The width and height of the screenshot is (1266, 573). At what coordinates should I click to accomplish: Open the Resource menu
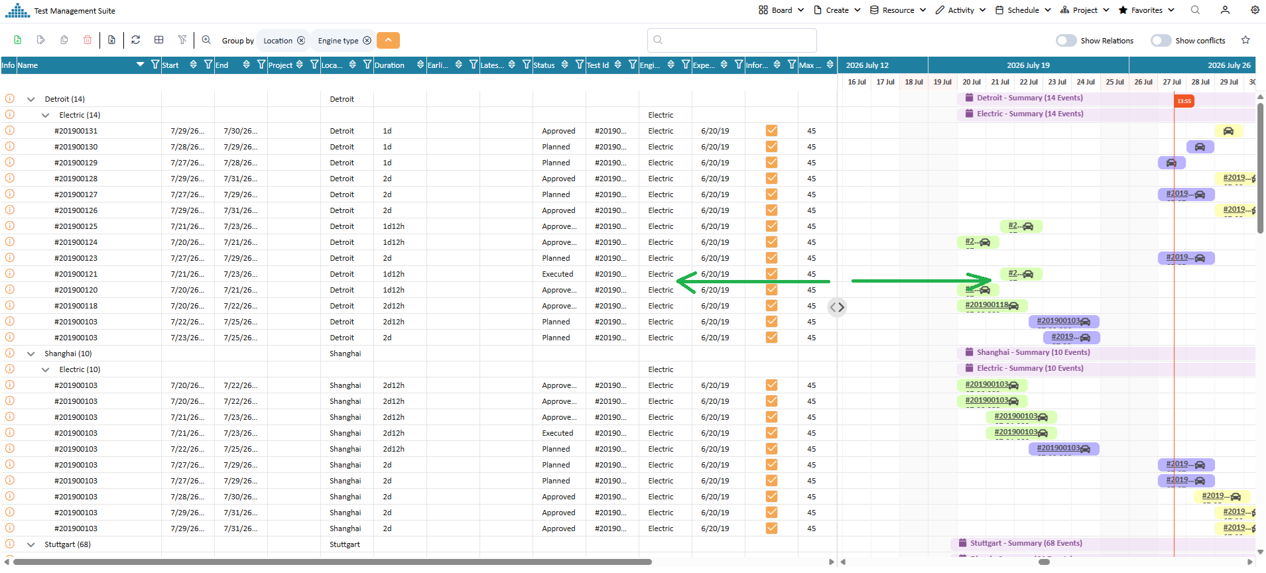897,10
